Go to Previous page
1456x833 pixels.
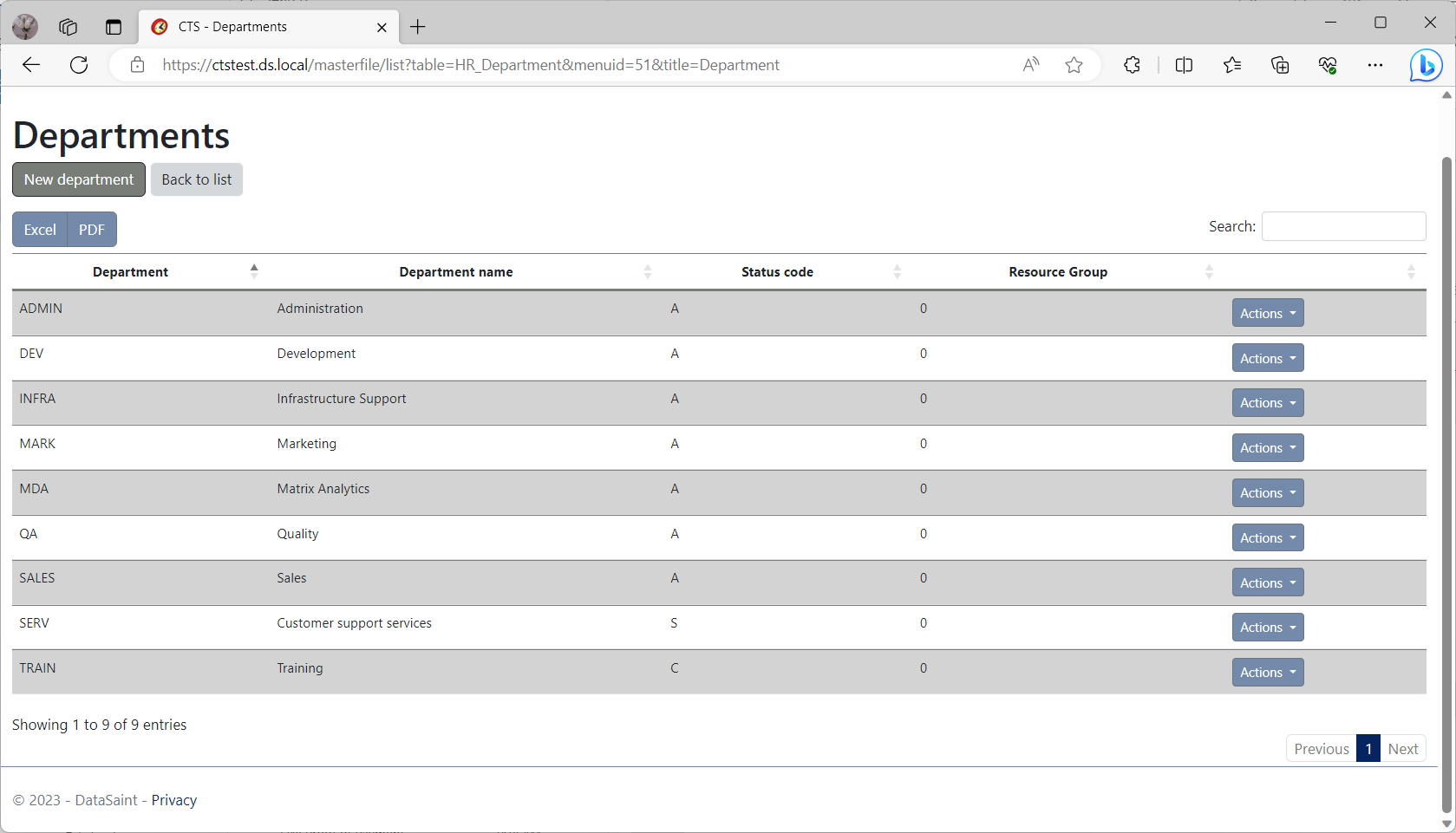[x=1322, y=749]
